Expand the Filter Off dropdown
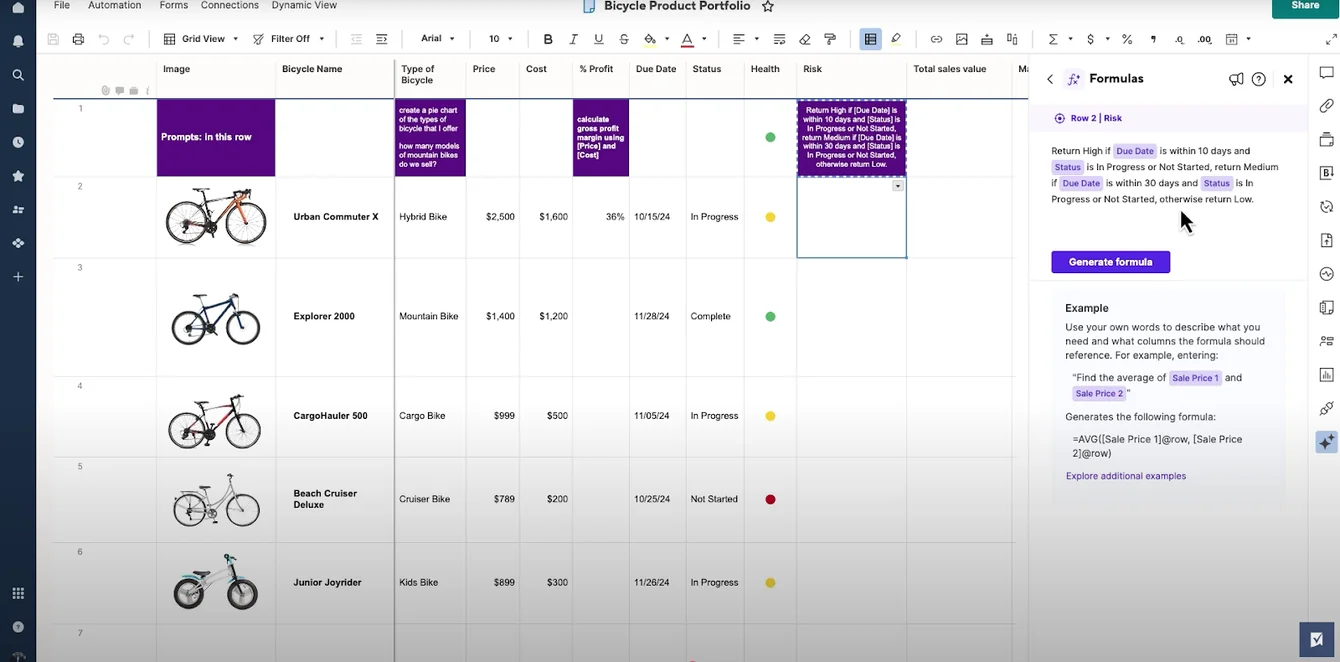 coord(286,39)
